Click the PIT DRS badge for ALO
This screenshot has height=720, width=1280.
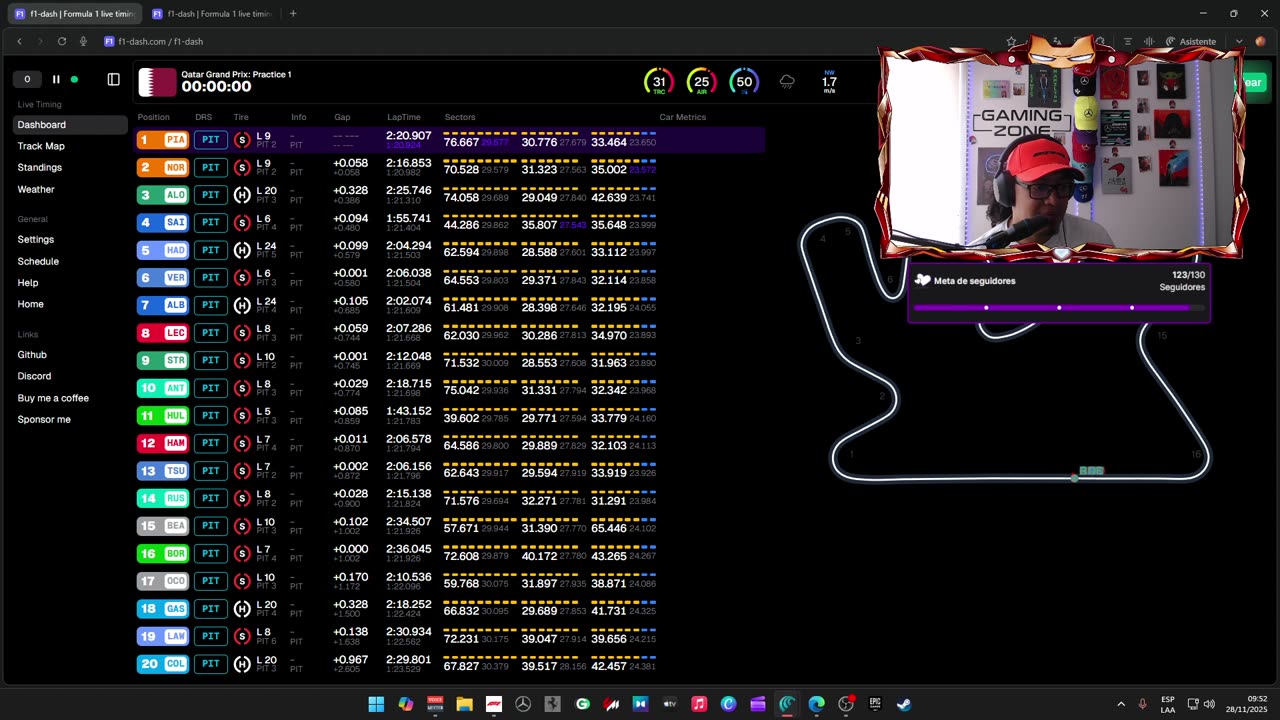[211, 195]
